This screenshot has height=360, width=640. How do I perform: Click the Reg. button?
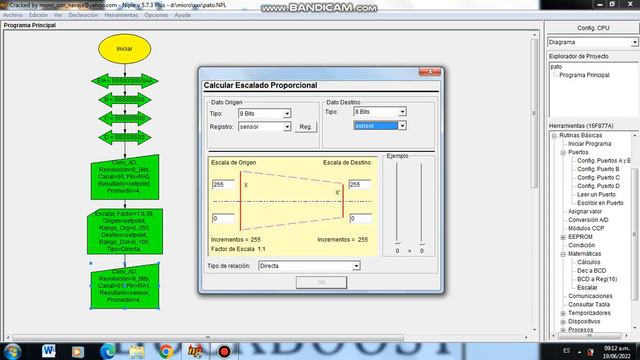305,127
